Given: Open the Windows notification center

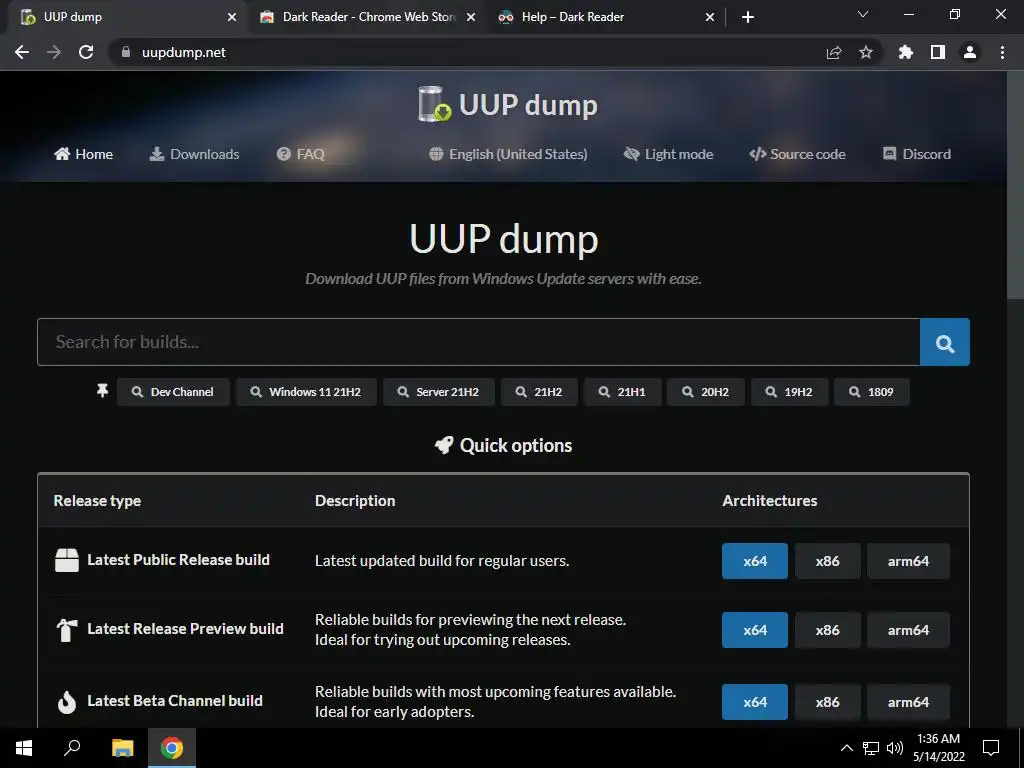Looking at the screenshot, I should [991, 748].
